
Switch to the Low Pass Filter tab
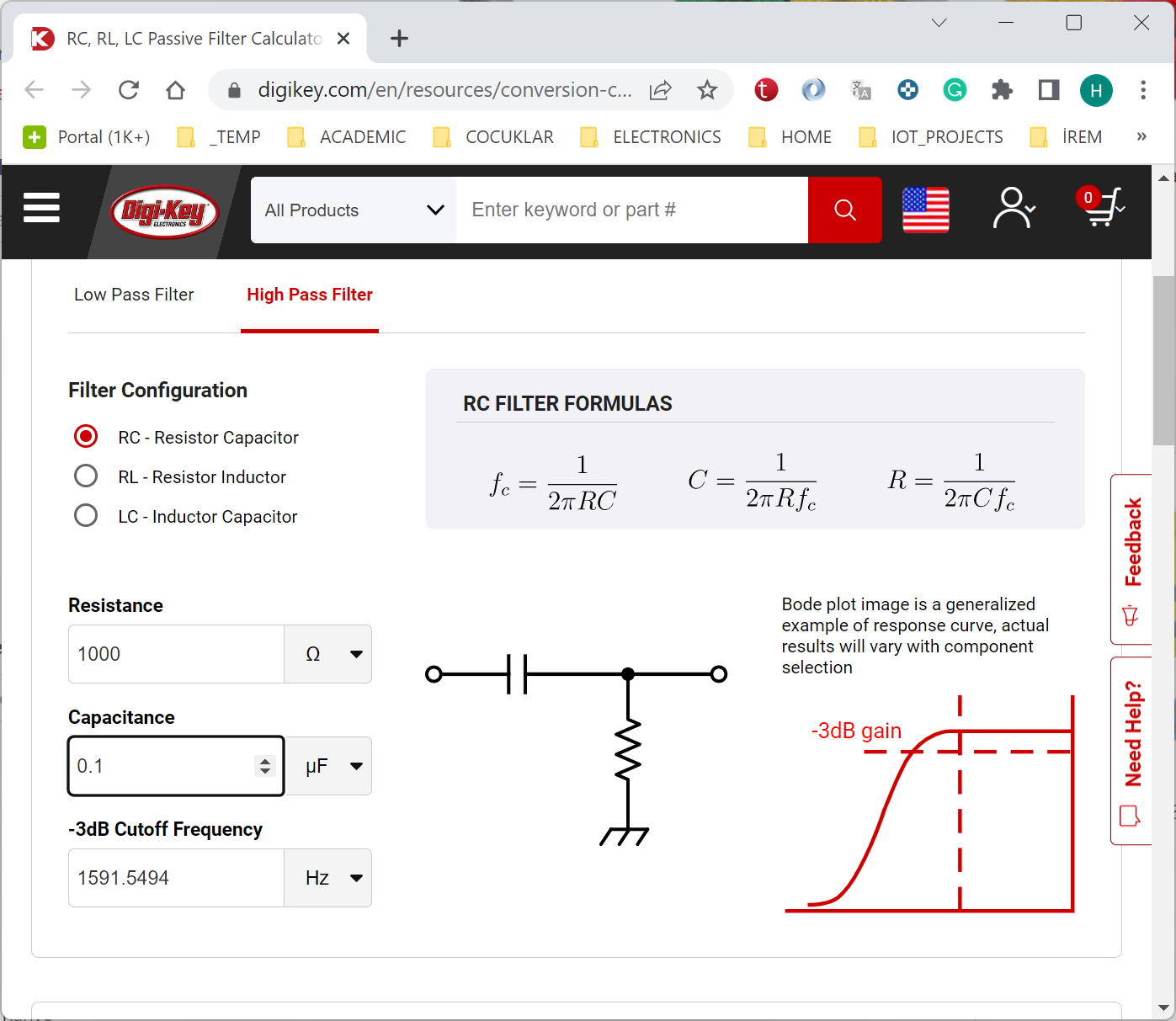click(x=134, y=295)
